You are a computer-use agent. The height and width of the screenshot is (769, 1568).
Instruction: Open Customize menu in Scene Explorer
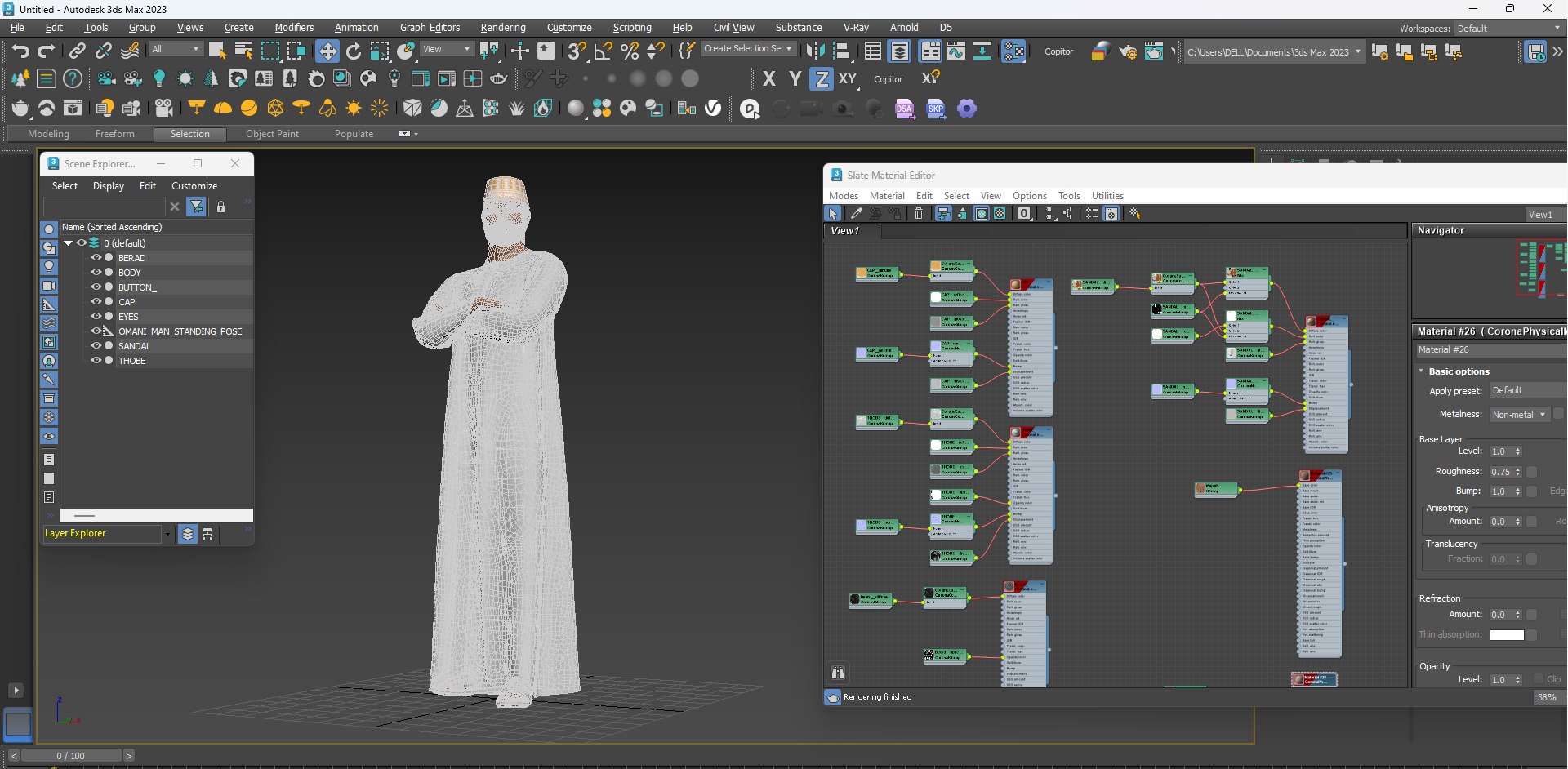[x=194, y=186]
